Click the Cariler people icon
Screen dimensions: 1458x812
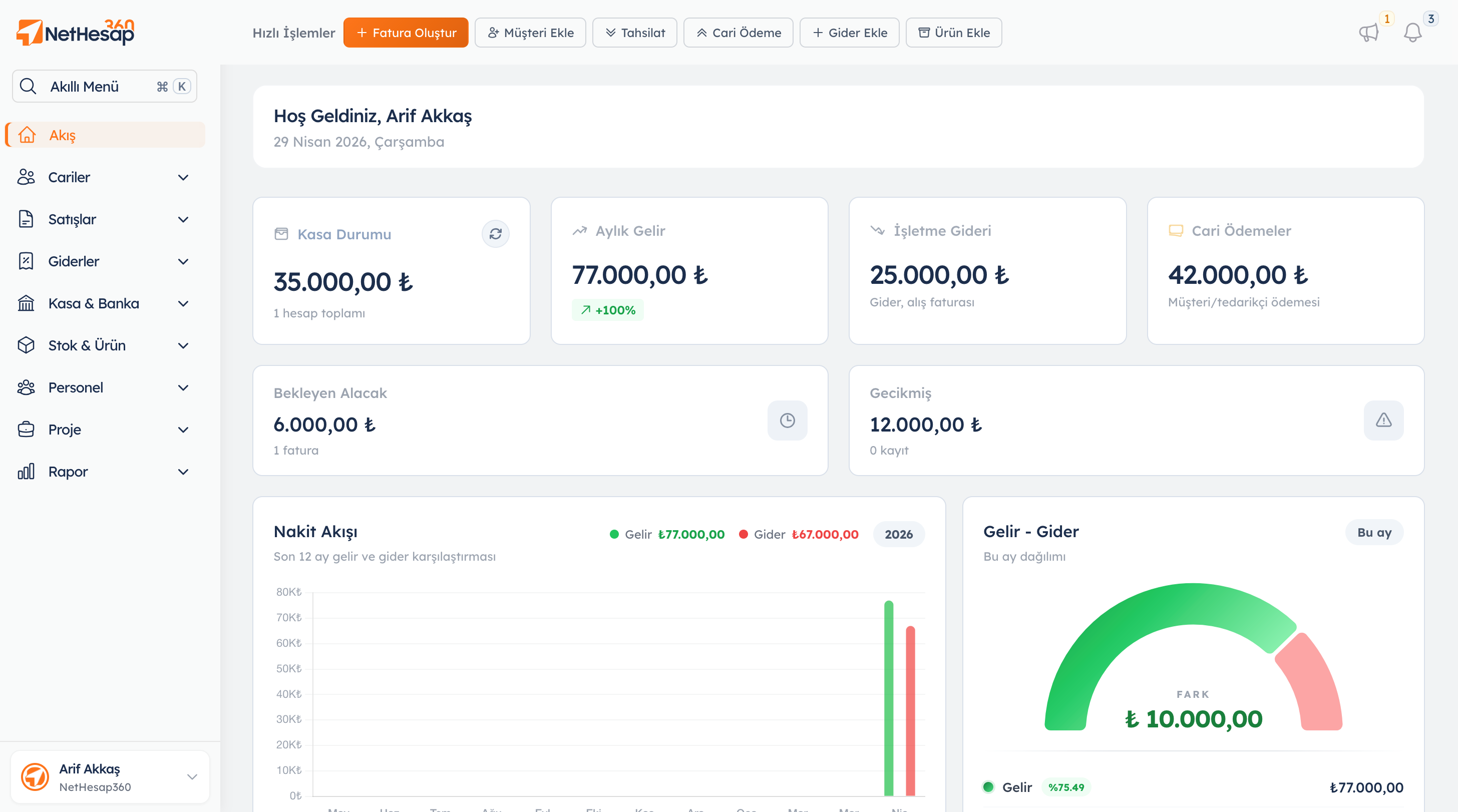[x=26, y=177]
